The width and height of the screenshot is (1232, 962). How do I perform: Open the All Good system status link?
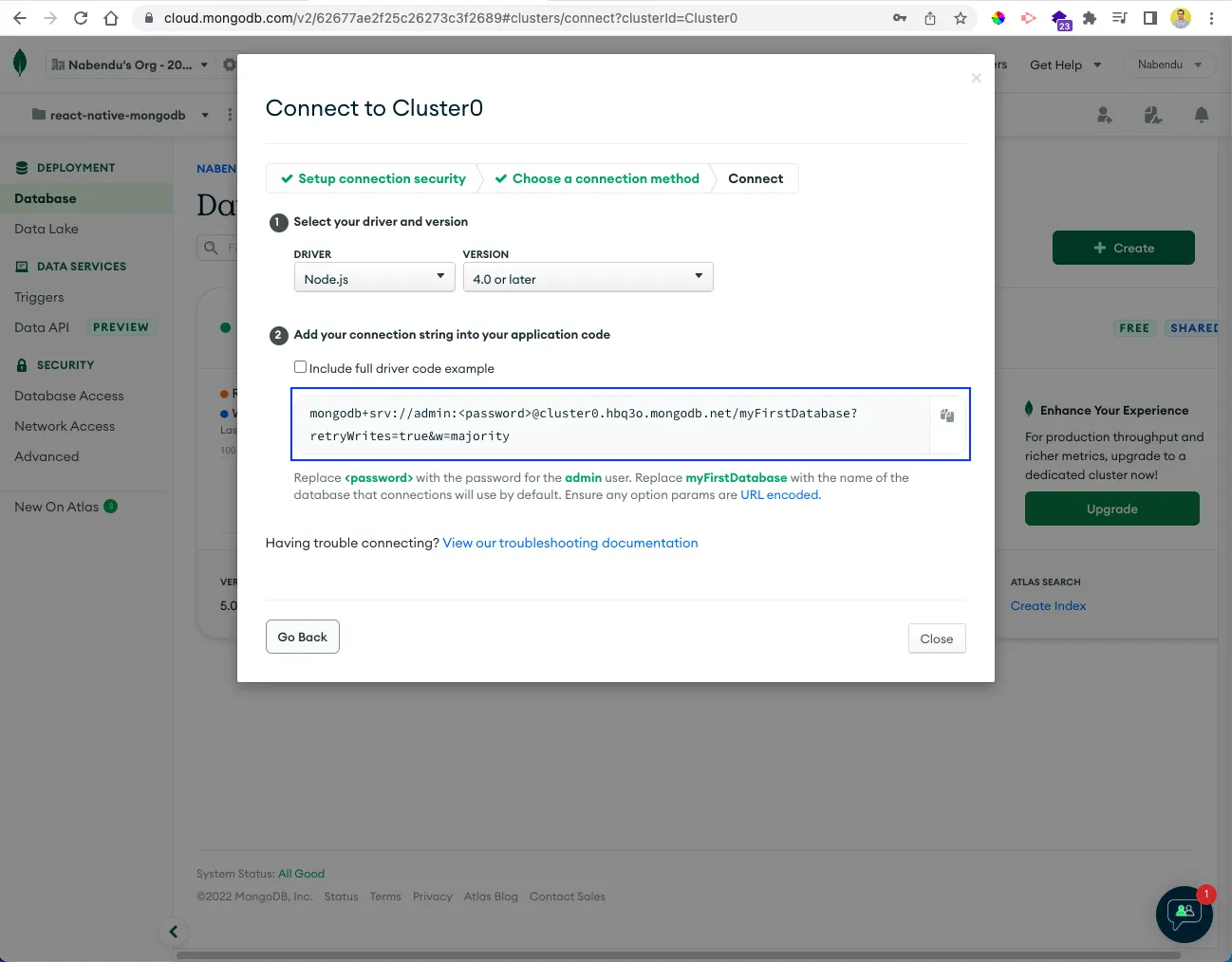301,874
